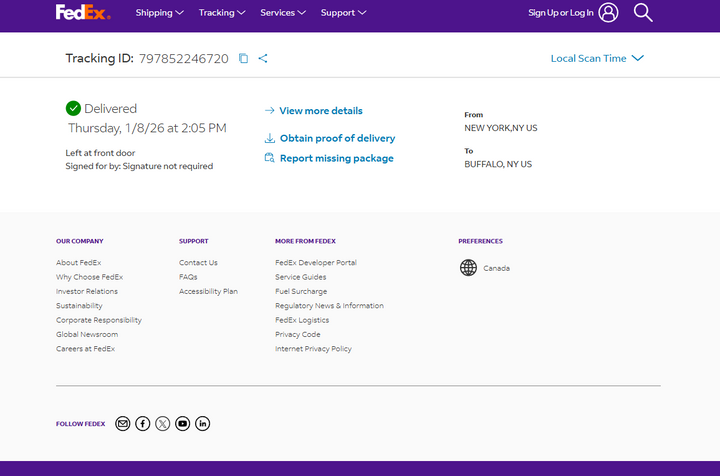The height and width of the screenshot is (476, 720).
Task: Open Regulatory News & Information link
Action: 329,306
